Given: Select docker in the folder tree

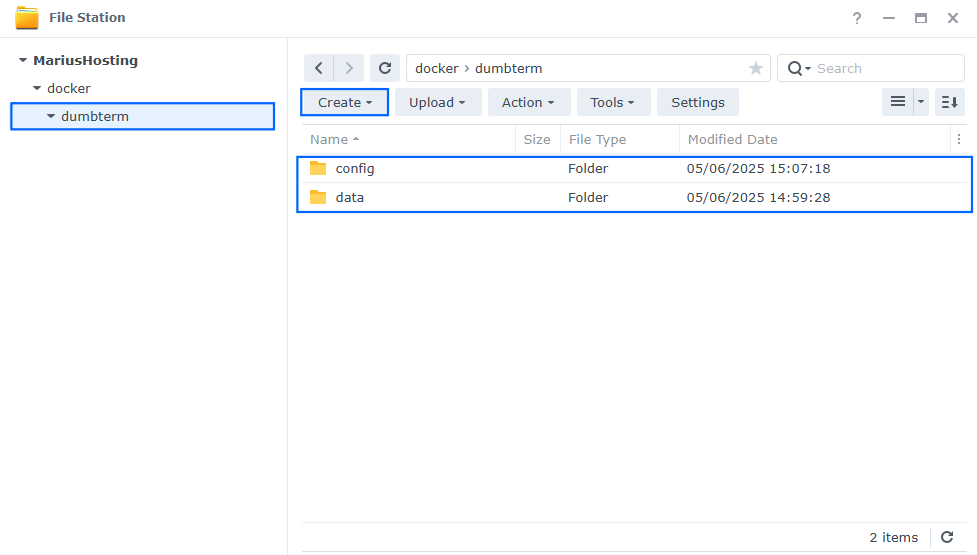Looking at the screenshot, I should 69,88.
